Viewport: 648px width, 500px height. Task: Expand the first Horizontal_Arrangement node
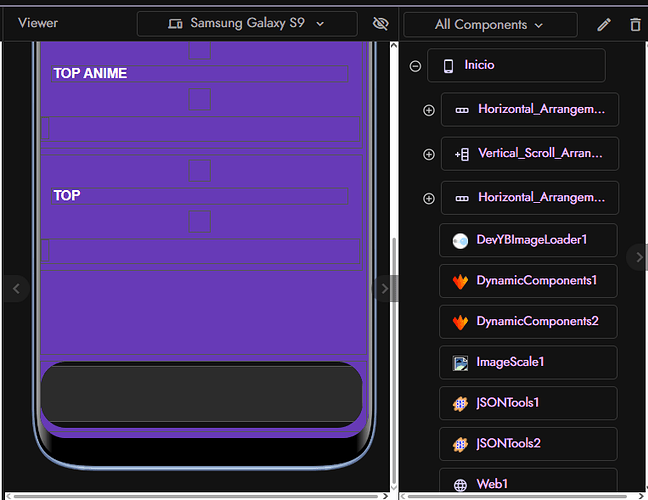click(x=429, y=110)
